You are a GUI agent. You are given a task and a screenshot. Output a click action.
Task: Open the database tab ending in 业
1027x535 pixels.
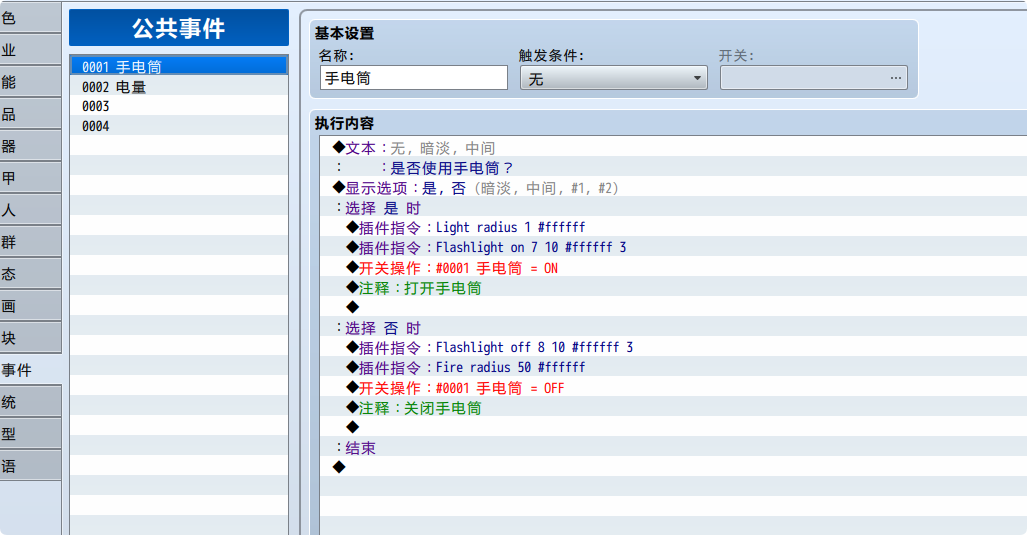point(30,50)
